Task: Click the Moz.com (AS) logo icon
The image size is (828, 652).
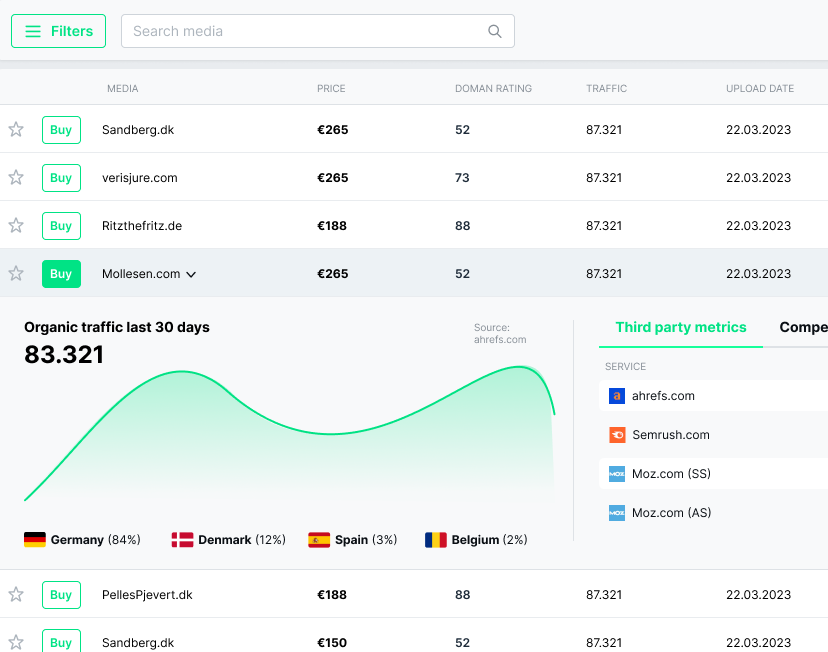Action: point(617,513)
